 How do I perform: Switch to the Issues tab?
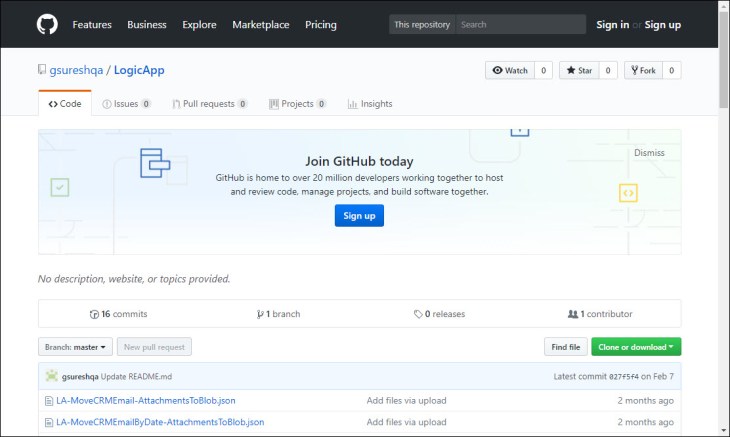[x=126, y=104]
